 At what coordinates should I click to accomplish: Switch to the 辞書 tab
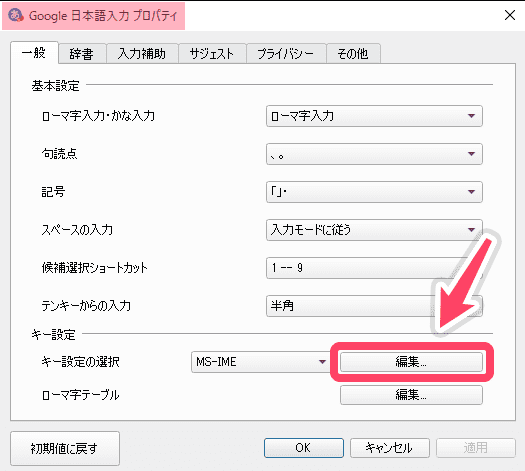click(82, 54)
